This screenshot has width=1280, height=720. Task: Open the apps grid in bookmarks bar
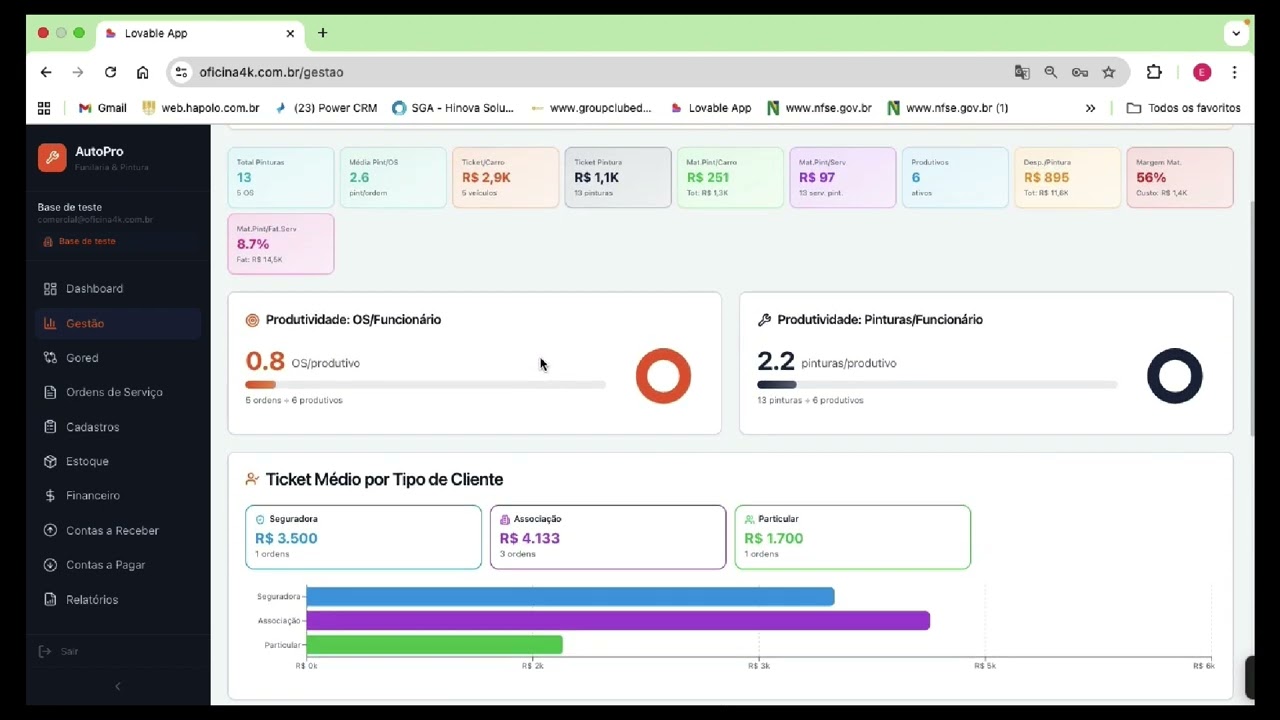(x=44, y=108)
